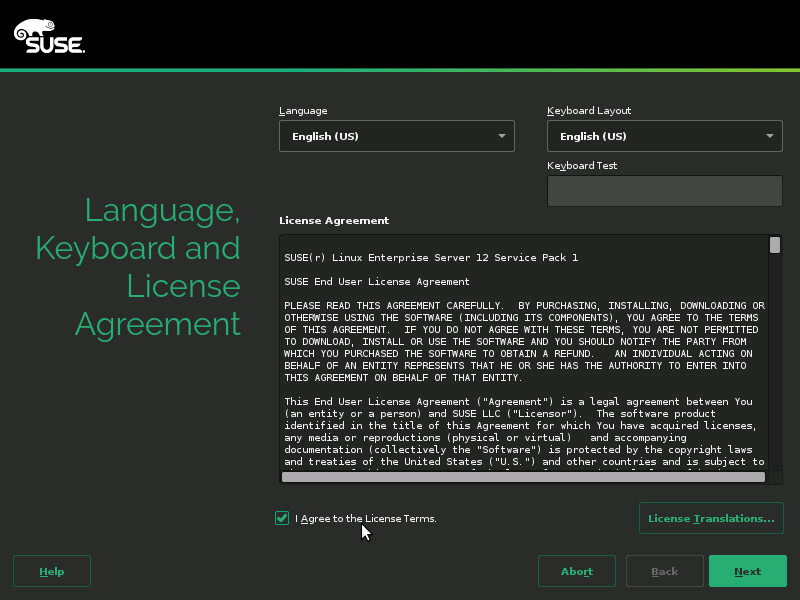
Task: Click the Keyboard Test label
Action: coord(581,166)
